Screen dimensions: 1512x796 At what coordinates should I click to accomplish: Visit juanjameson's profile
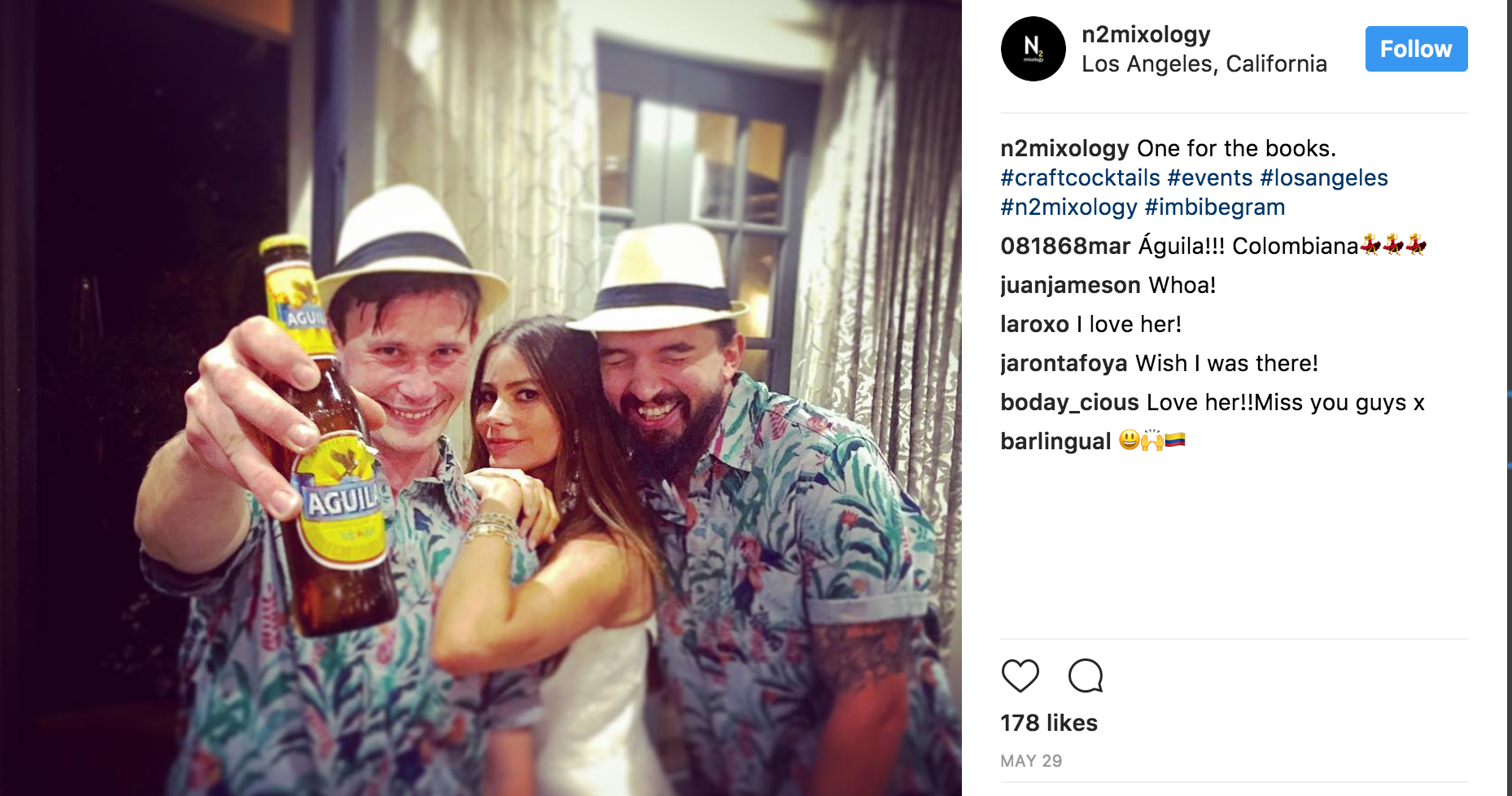coord(1070,285)
